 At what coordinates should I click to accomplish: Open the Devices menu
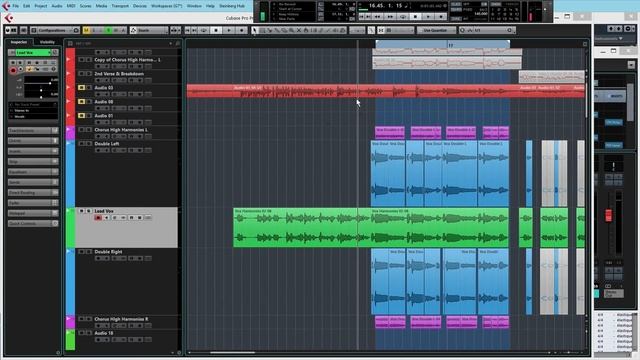coord(140,6)
